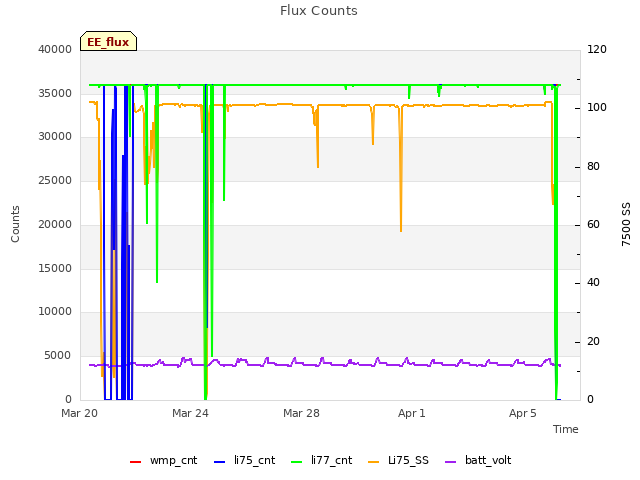
Task: Click the Mar 20 x-axis label
Action: click(x=80, y=413)
